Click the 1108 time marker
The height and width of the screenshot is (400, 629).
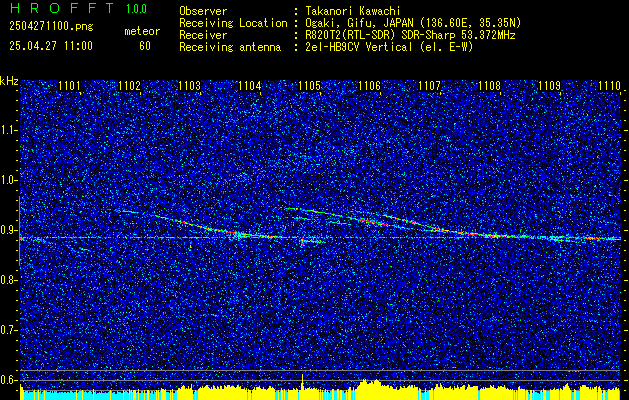point(489,86)
